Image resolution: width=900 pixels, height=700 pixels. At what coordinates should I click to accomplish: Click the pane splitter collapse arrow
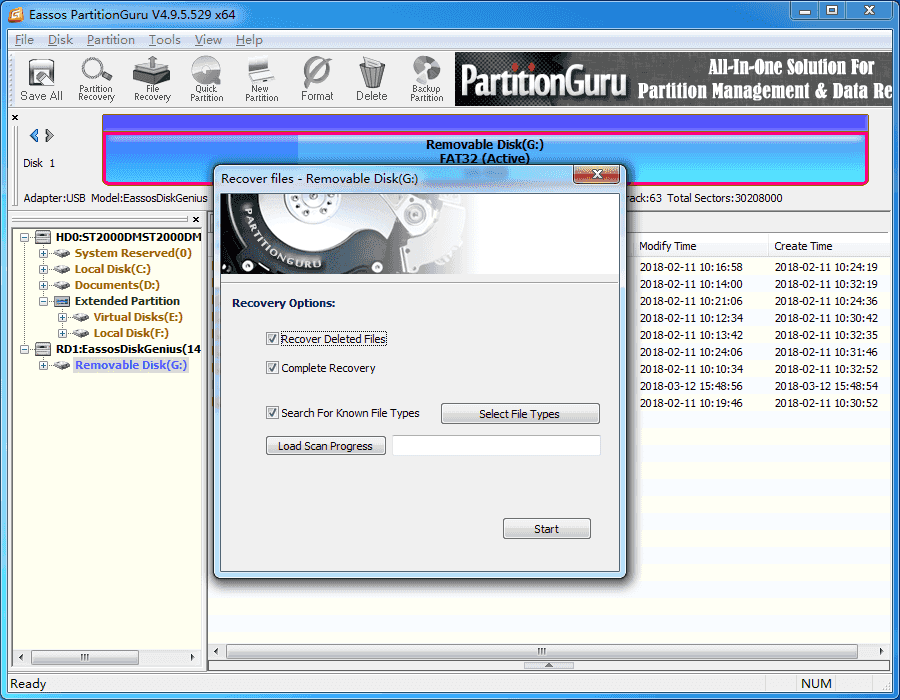549,666
